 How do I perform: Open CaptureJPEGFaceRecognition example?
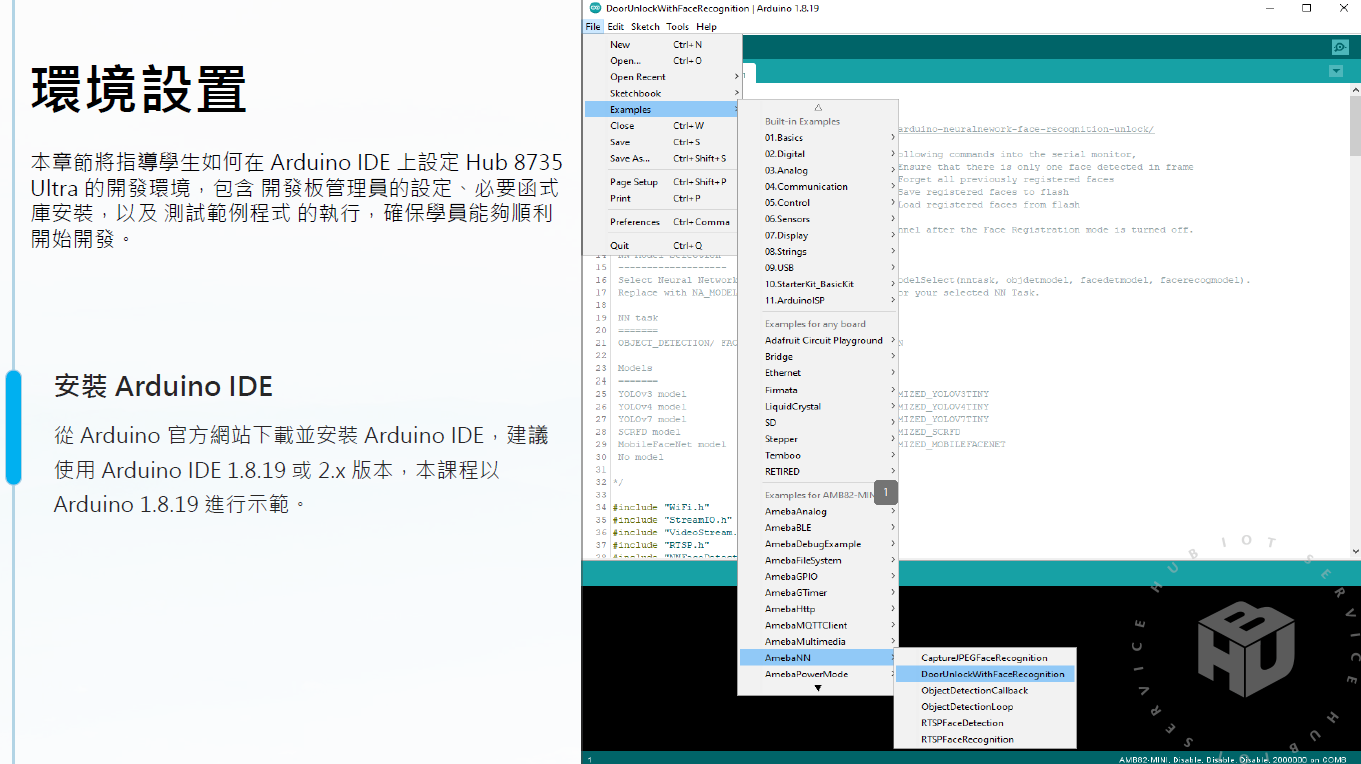(x=985, y=658)
